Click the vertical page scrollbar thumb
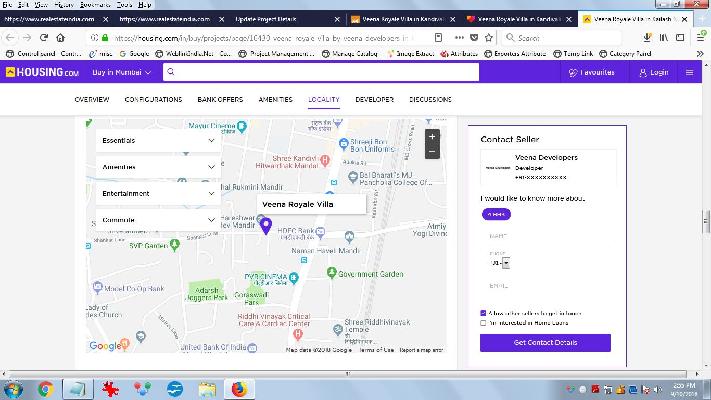Image resolution: width=711 pixels, height=400 pixels. click(x=706, y=221)
